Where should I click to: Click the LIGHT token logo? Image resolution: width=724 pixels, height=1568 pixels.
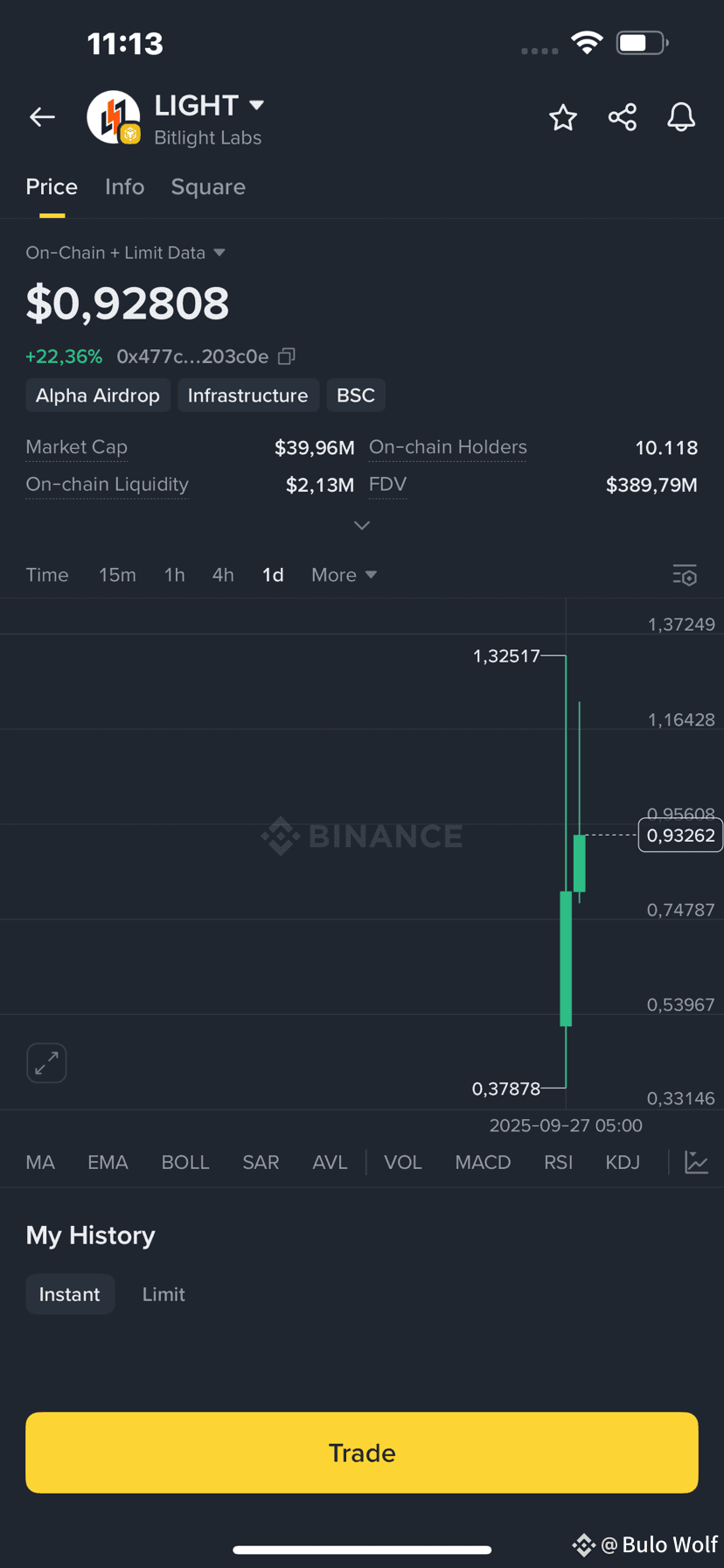[113, 116]
